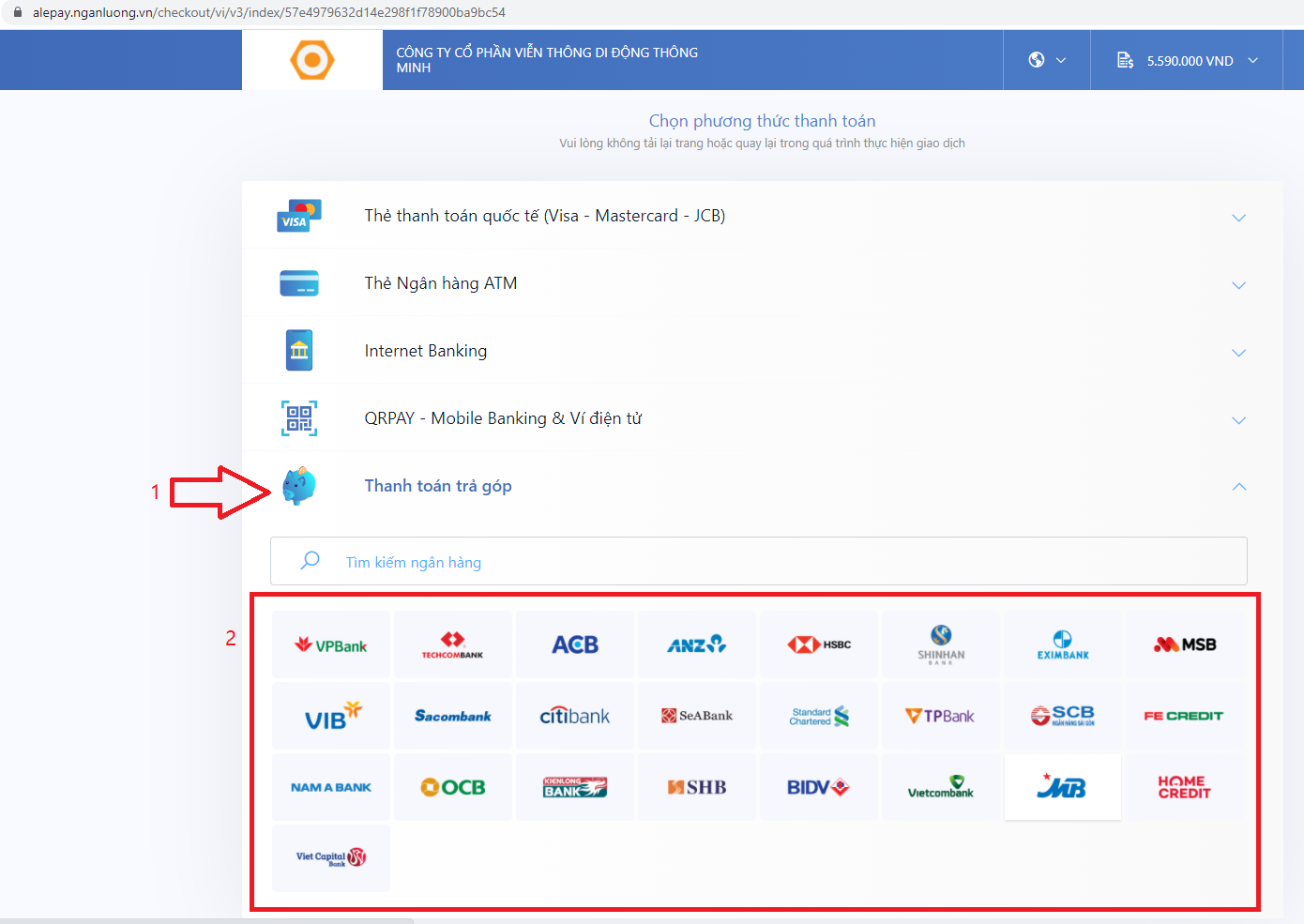
Task: Select VPBank installment option
Action: pyautogui.click(x=331, y=644)
